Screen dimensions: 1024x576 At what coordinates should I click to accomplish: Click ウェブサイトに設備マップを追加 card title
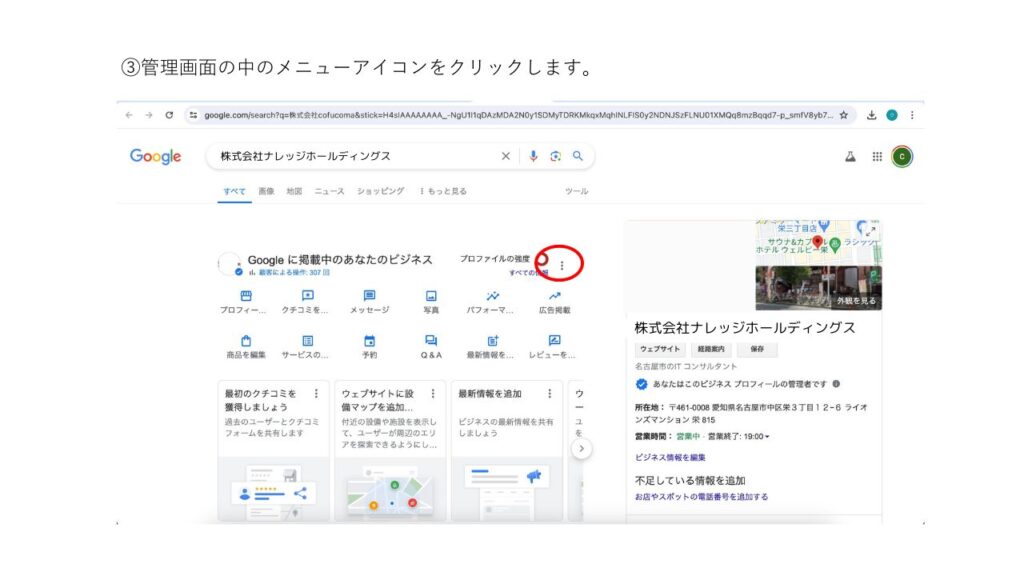pyautogui.click(x=378, y=400)
